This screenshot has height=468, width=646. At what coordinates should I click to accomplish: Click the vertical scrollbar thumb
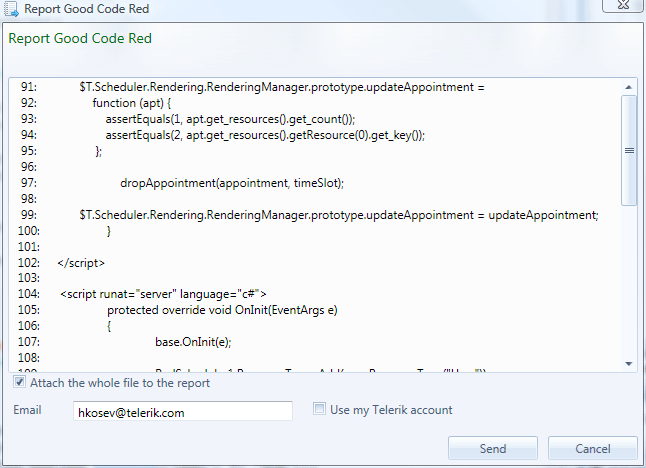[x=629, y=150]
